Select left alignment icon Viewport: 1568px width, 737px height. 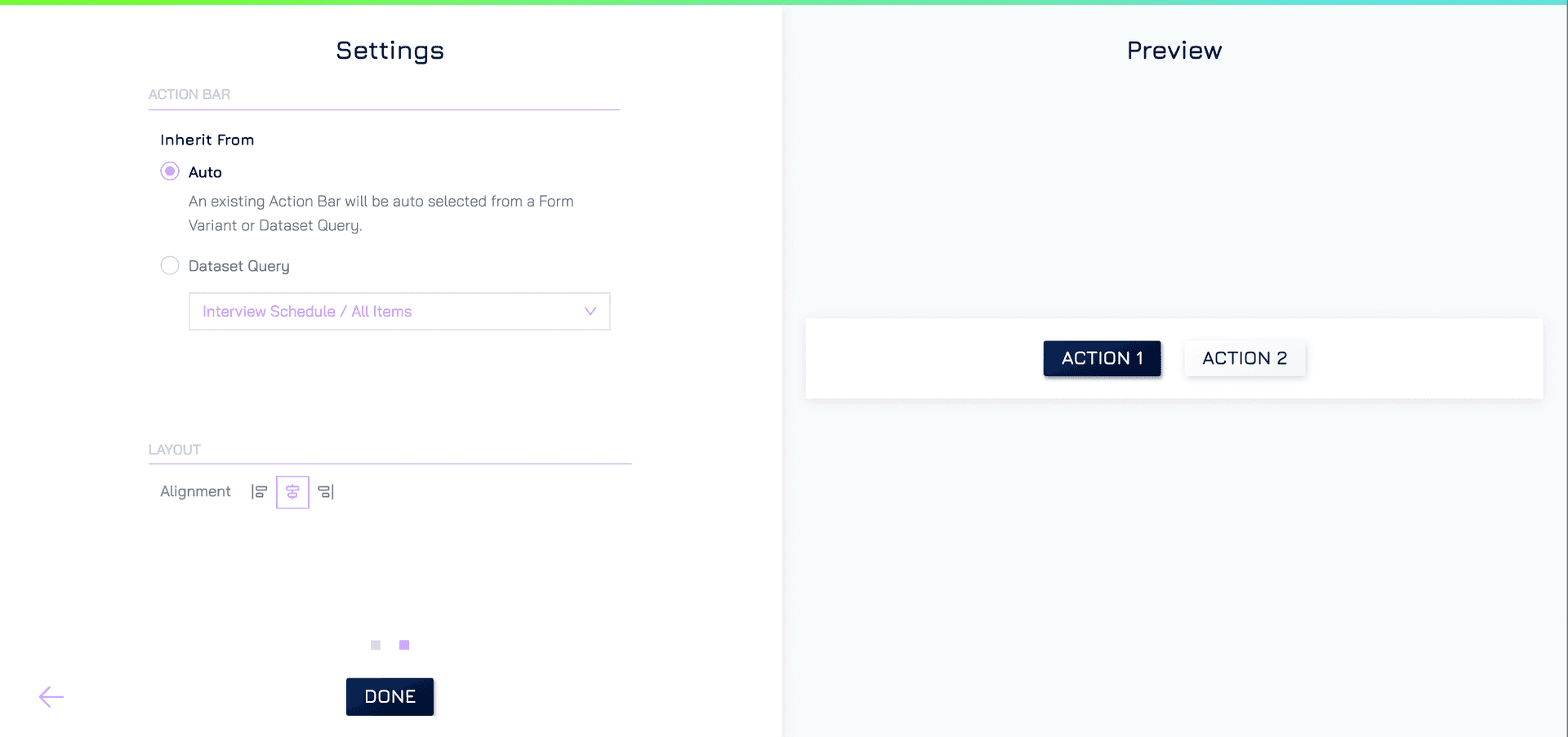pos(259,491)
